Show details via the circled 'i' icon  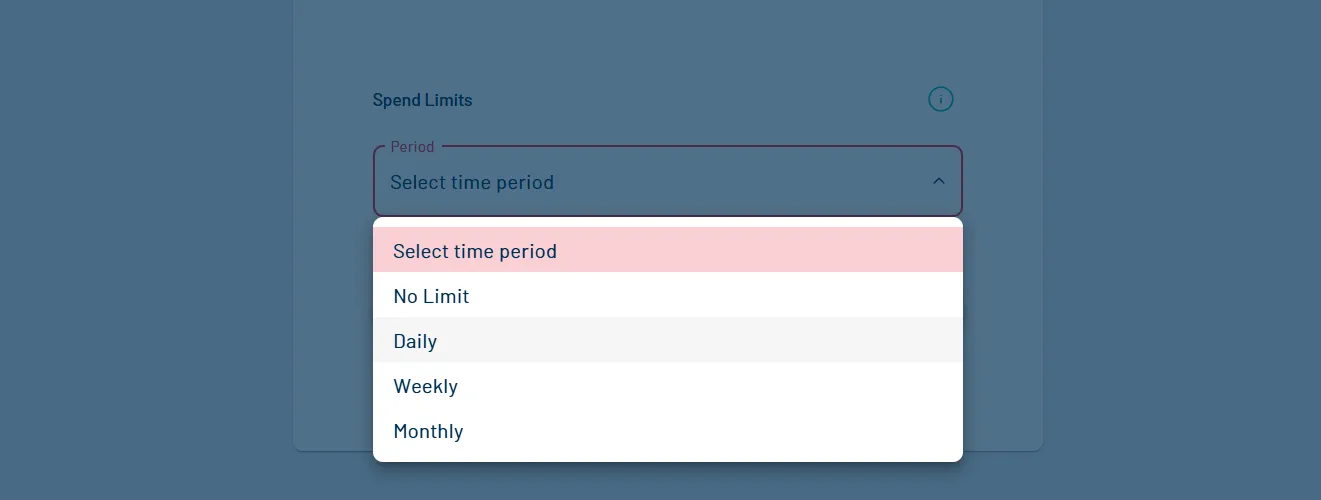tap(940, 100)
